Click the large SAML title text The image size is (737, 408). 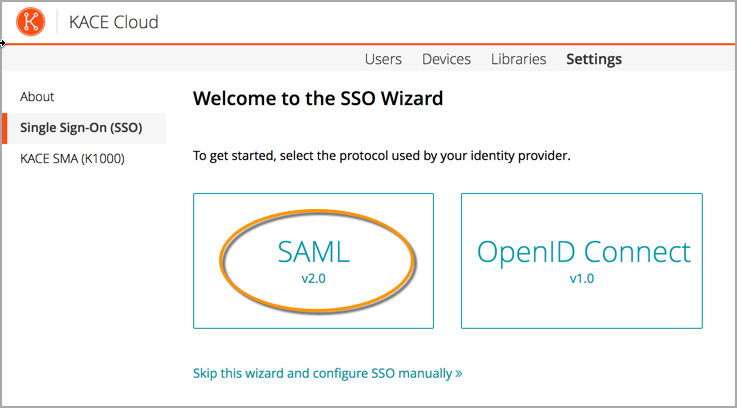click(313, 252)
